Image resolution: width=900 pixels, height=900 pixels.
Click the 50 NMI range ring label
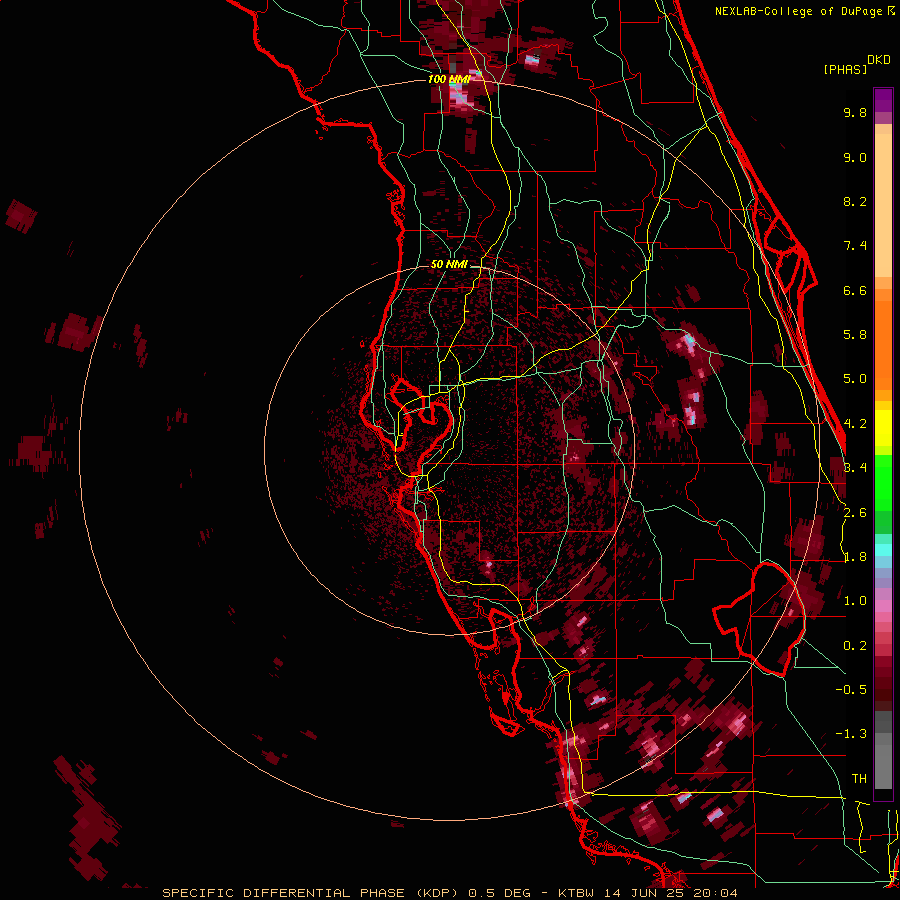coord(449,265)
